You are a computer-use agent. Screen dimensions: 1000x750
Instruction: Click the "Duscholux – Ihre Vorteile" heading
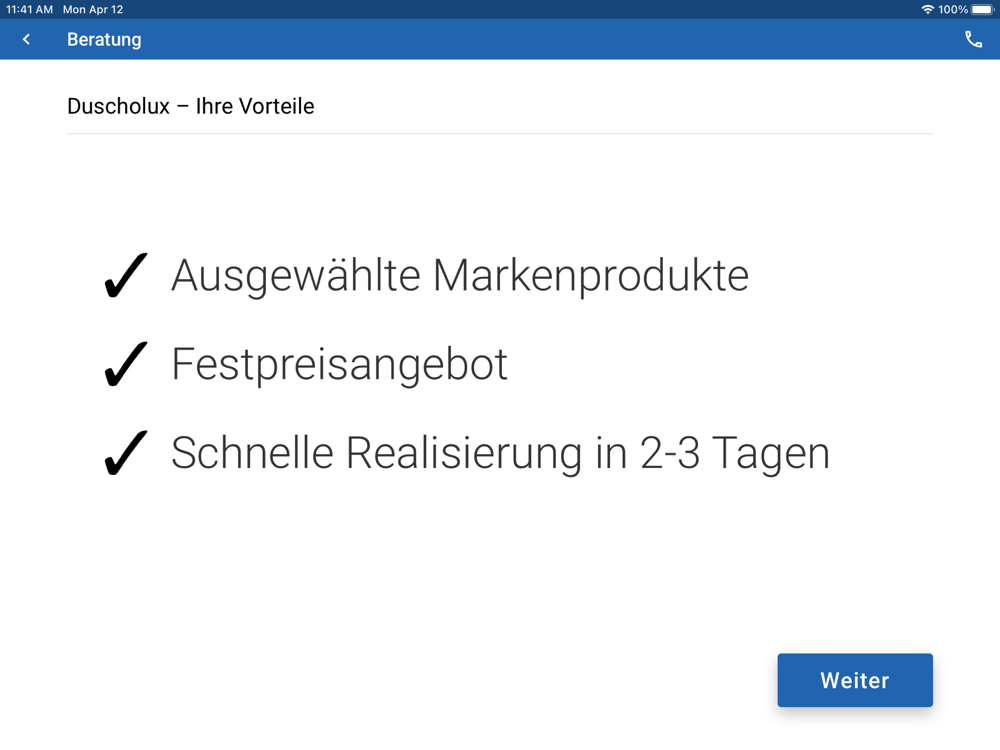190,106
